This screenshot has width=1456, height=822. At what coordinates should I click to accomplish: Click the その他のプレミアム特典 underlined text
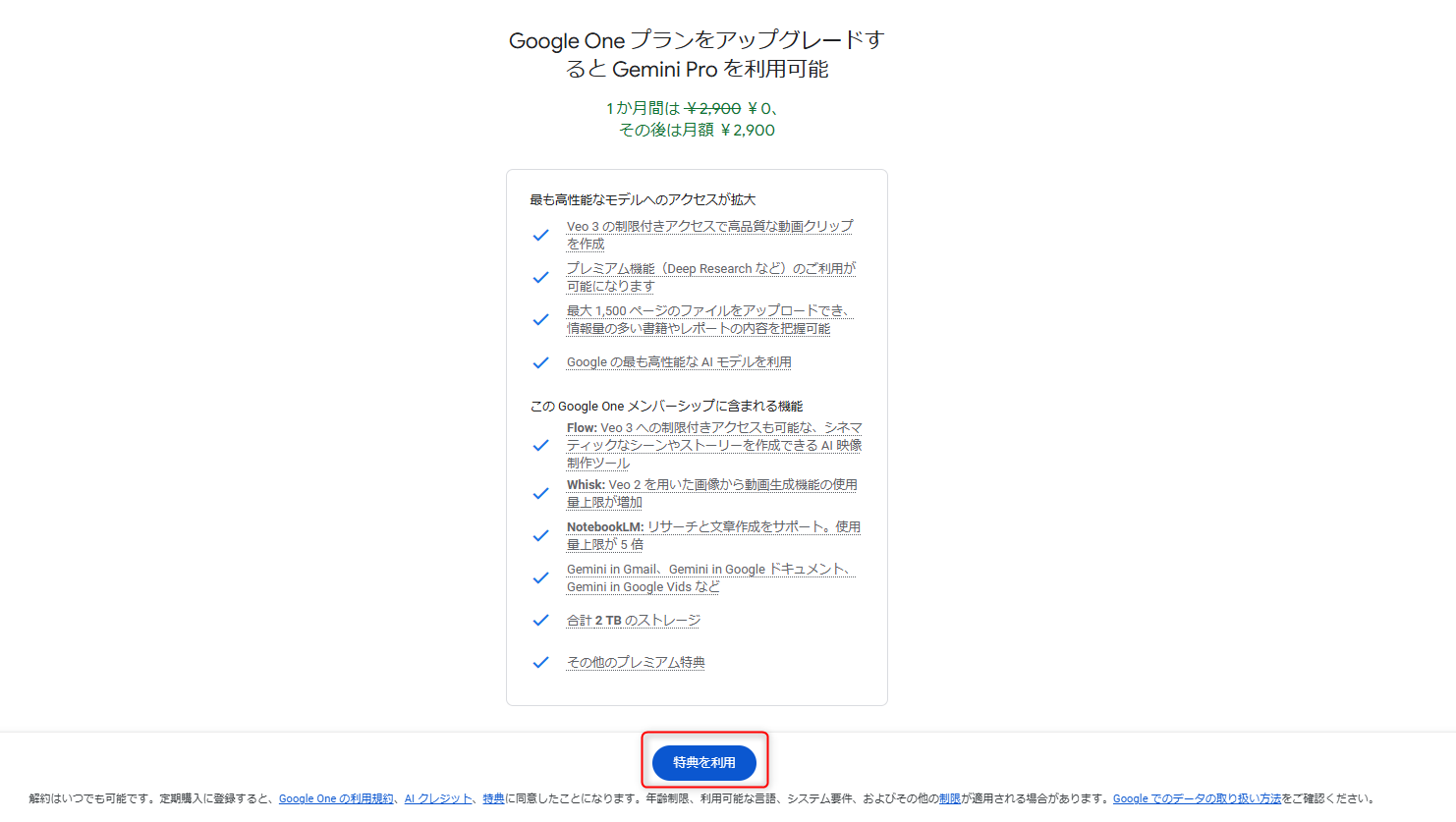coord(636,663)
